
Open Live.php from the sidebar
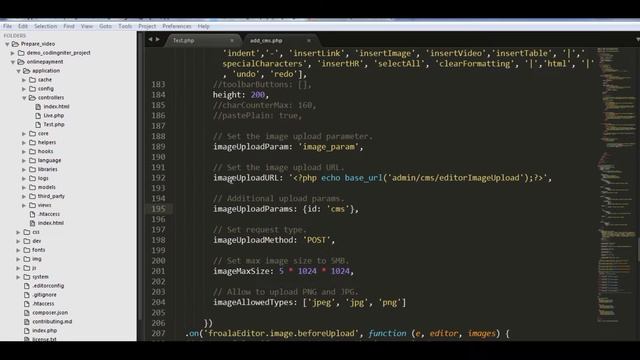click(54, 116)
